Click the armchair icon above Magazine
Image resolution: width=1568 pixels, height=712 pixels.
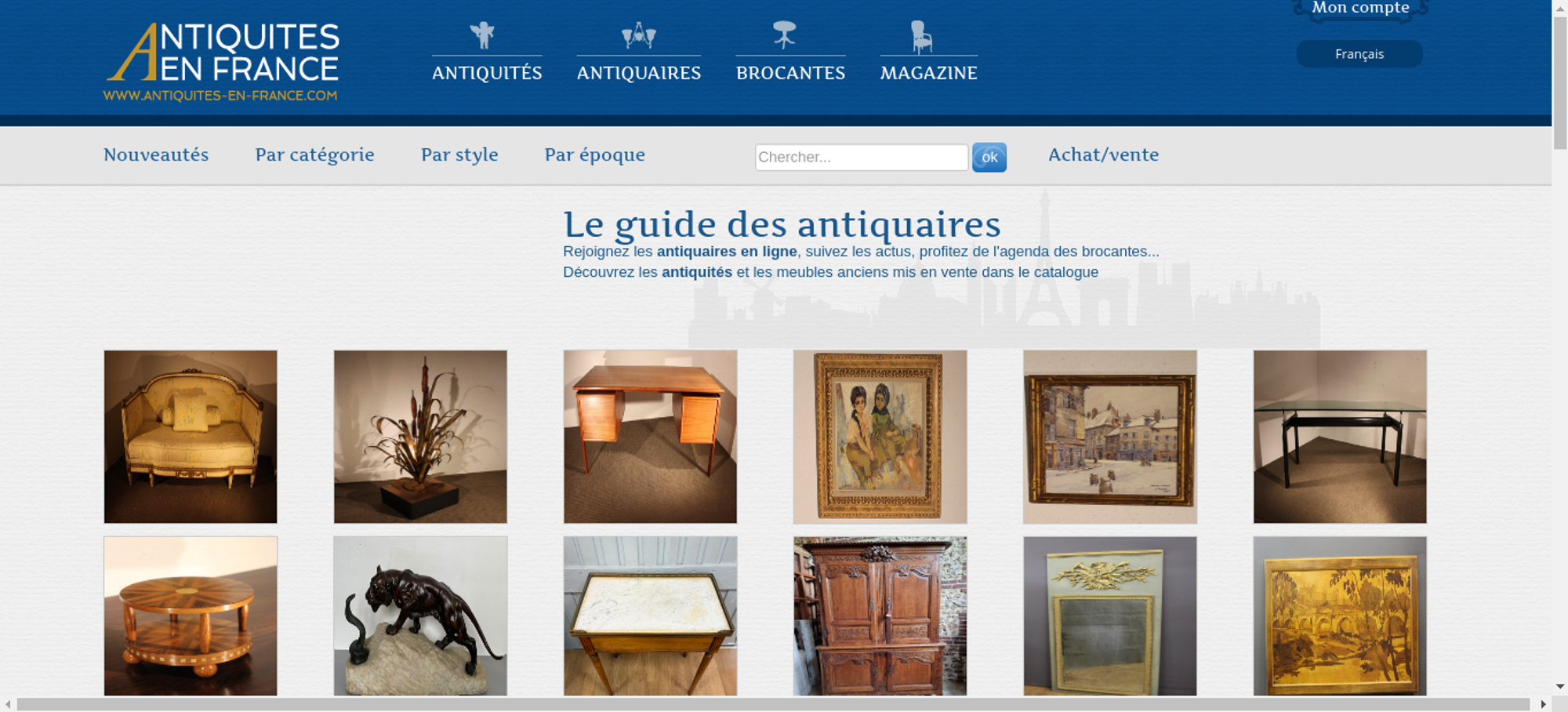(921, 37)
